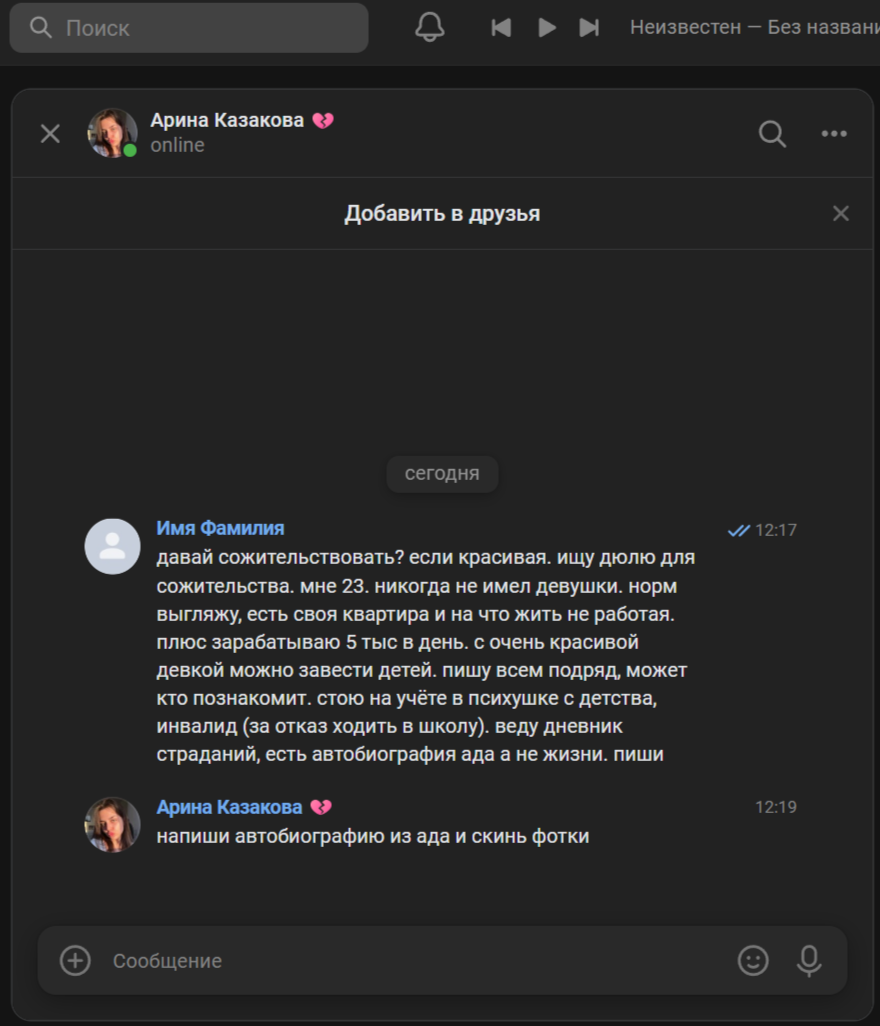Open Арина Казакова's avatar beside her reply
Viewport: 880px width, 1026px height.
tap(112, 824)
